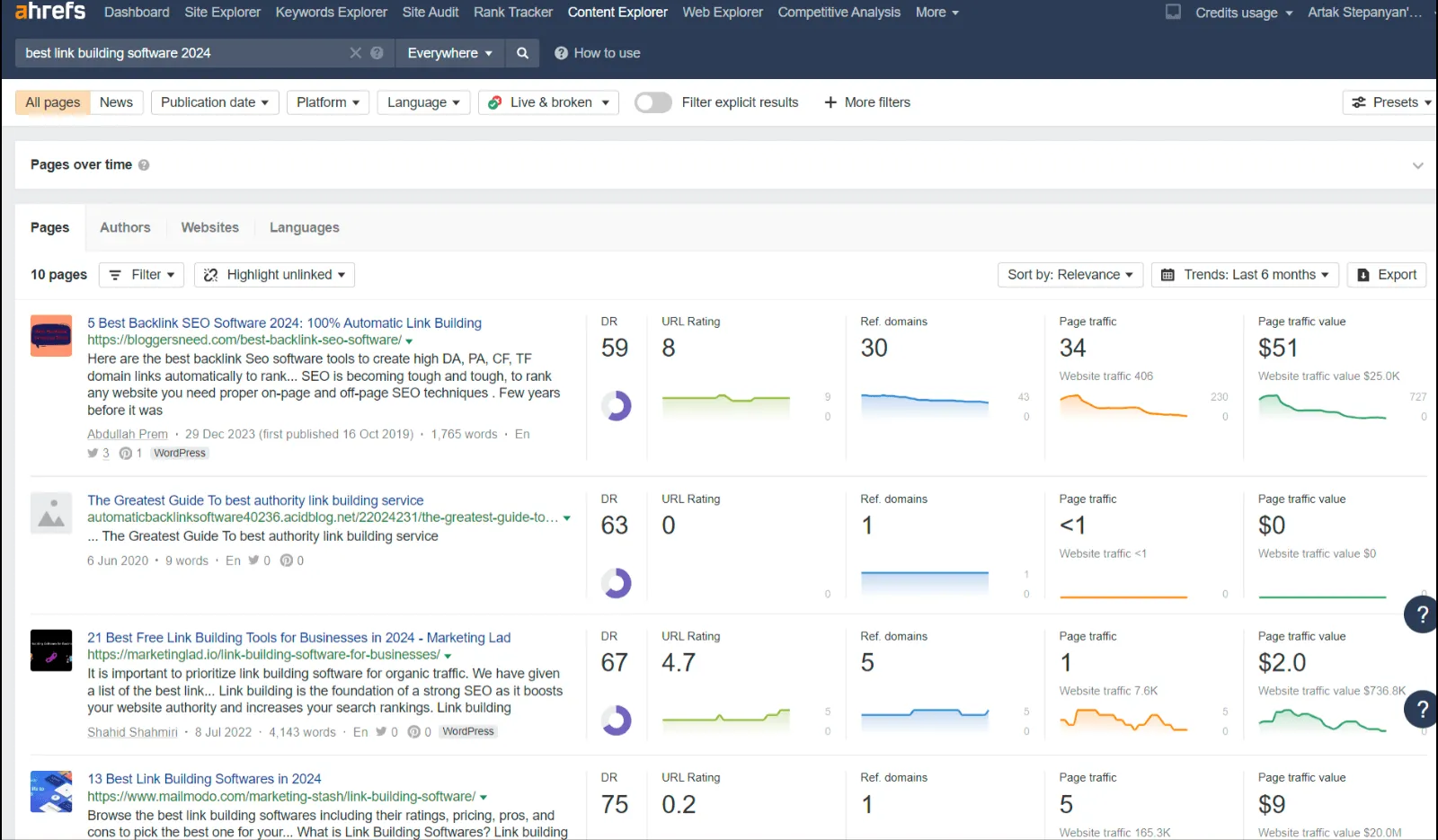Open Language filter dropdown
The height and width of the screenshot is (840, 1438).
click(x=423, y=102)
